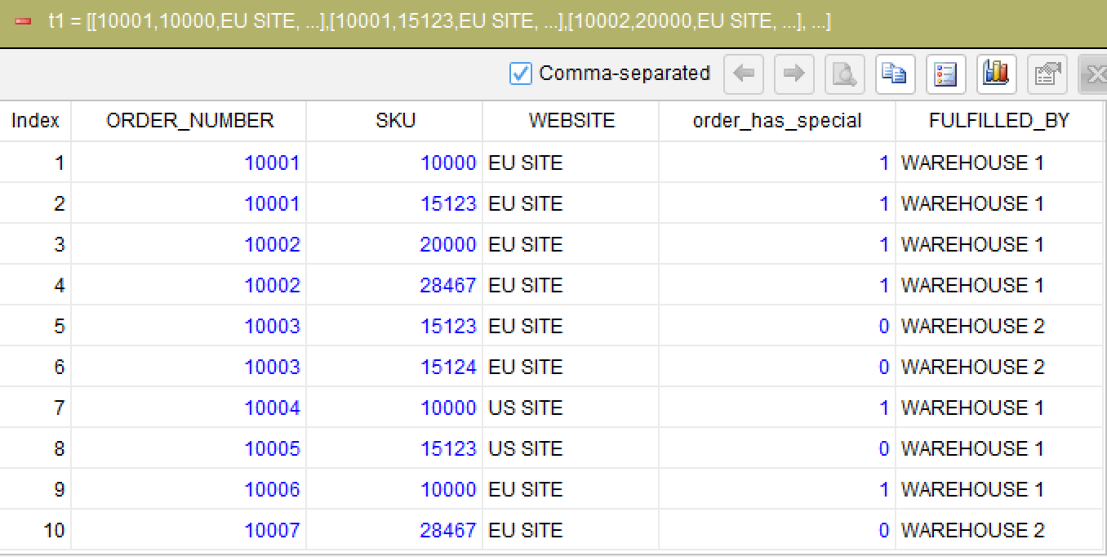Click the forward arrow toolbar icon

pos(794,73)
